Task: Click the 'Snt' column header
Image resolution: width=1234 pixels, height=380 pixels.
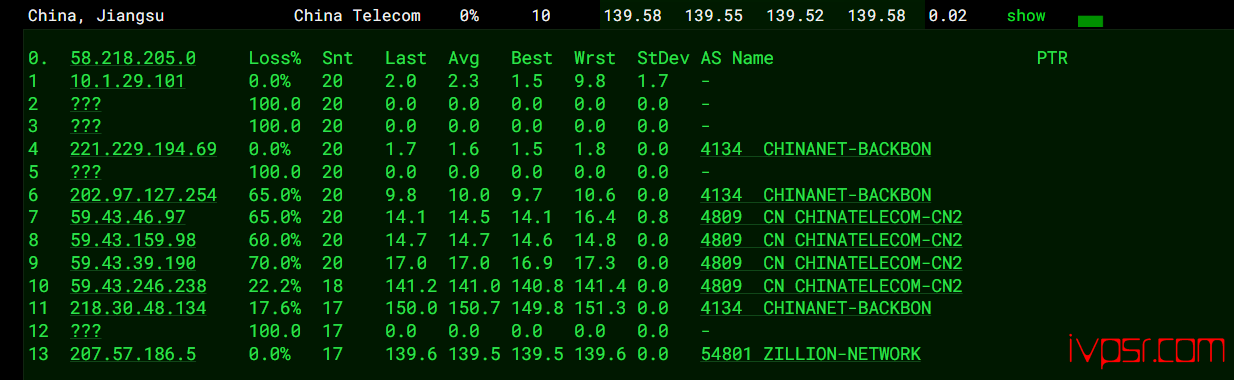Action: pyautogui.click(x=337, y=58)
